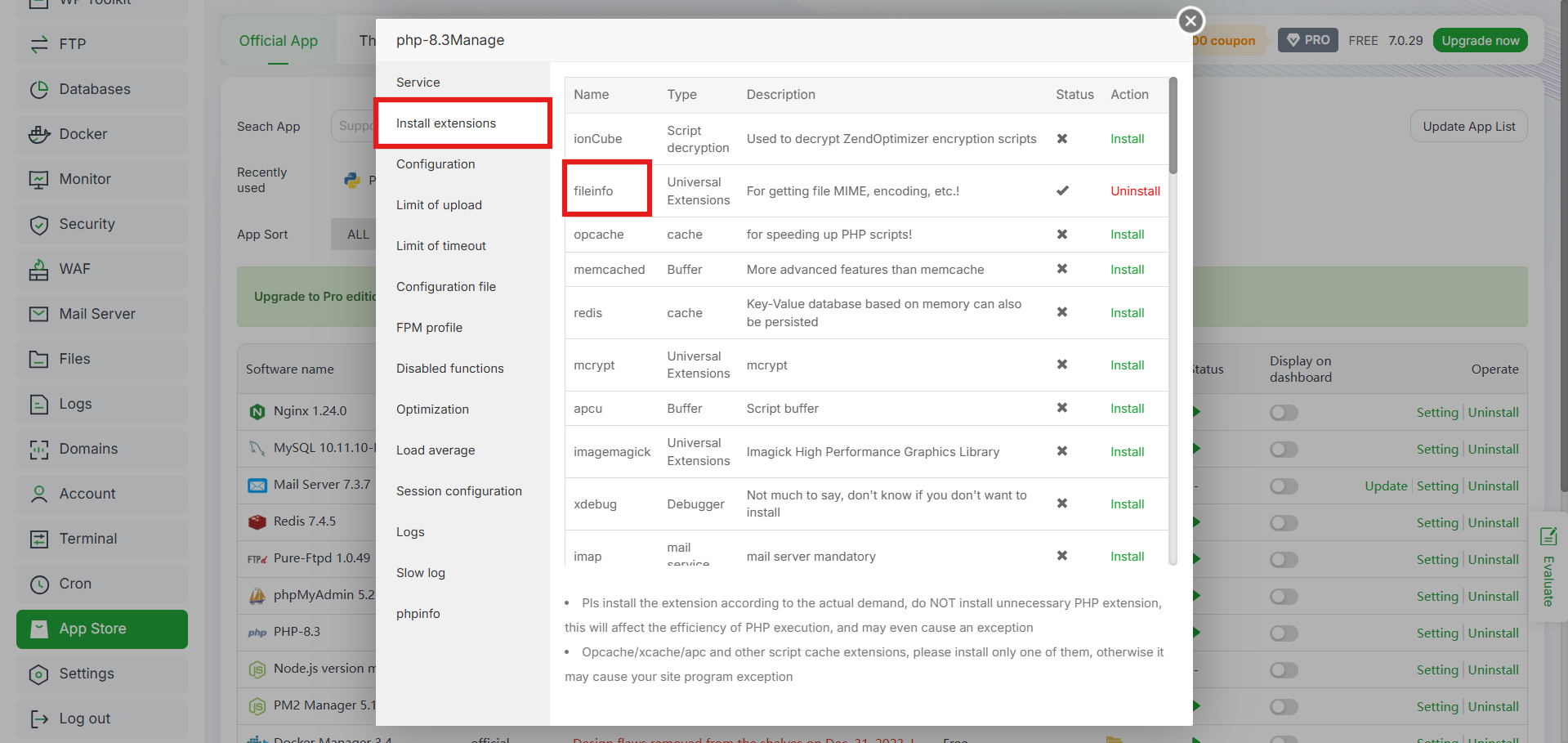
Task: Open the Files folder icon
Action: coord(39,359)
